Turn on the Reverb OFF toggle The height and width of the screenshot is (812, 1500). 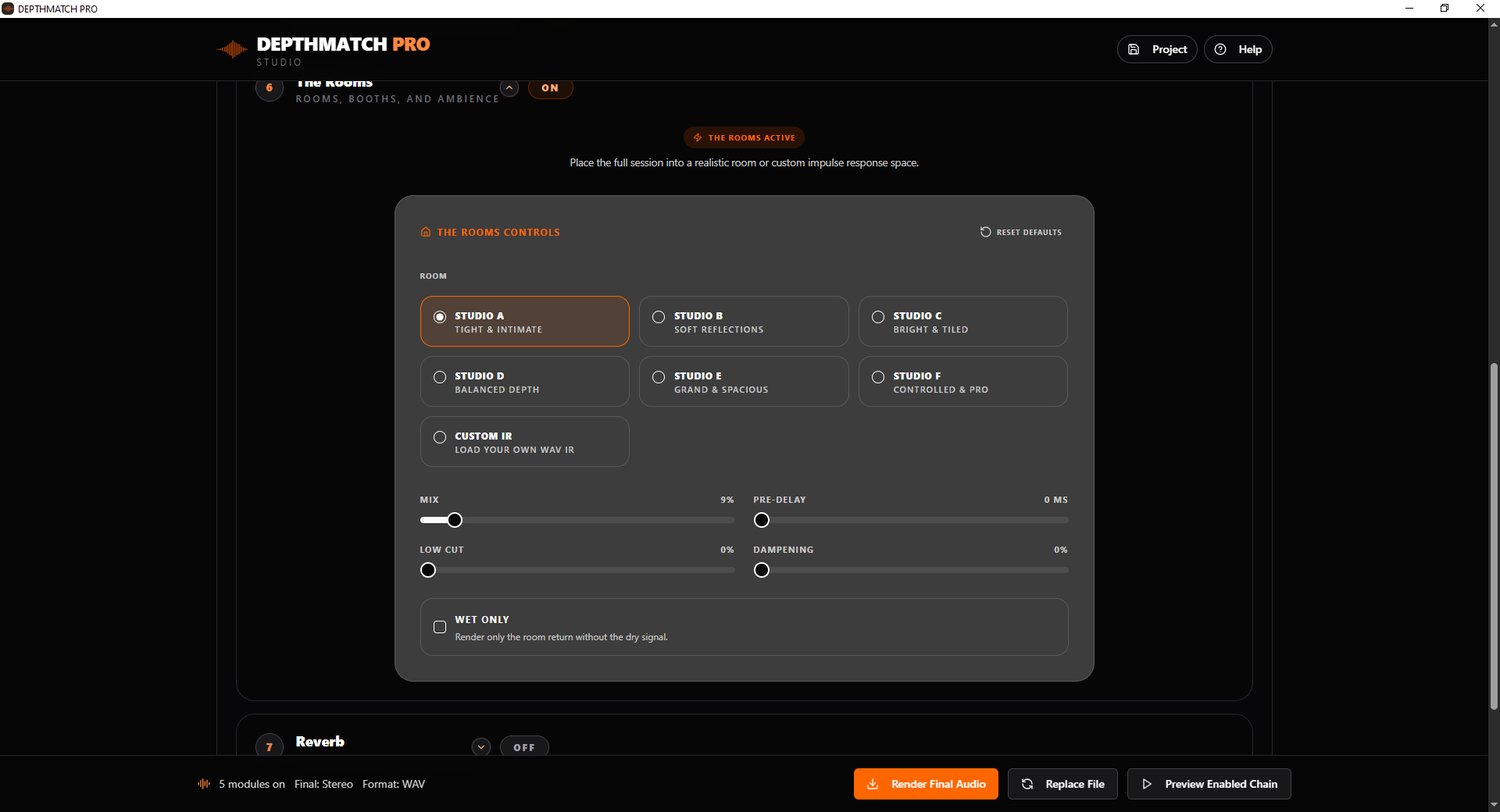[524, 747]
